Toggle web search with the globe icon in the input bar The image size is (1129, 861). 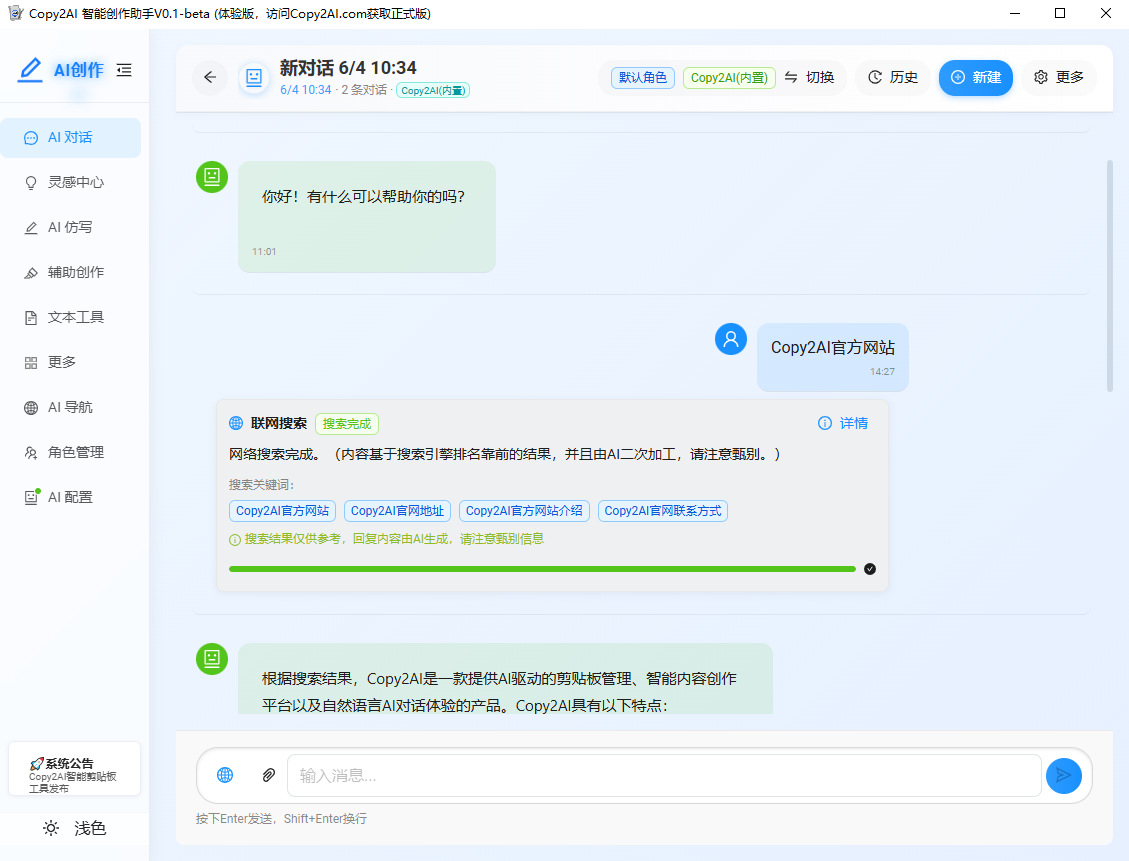click(225, 775)
